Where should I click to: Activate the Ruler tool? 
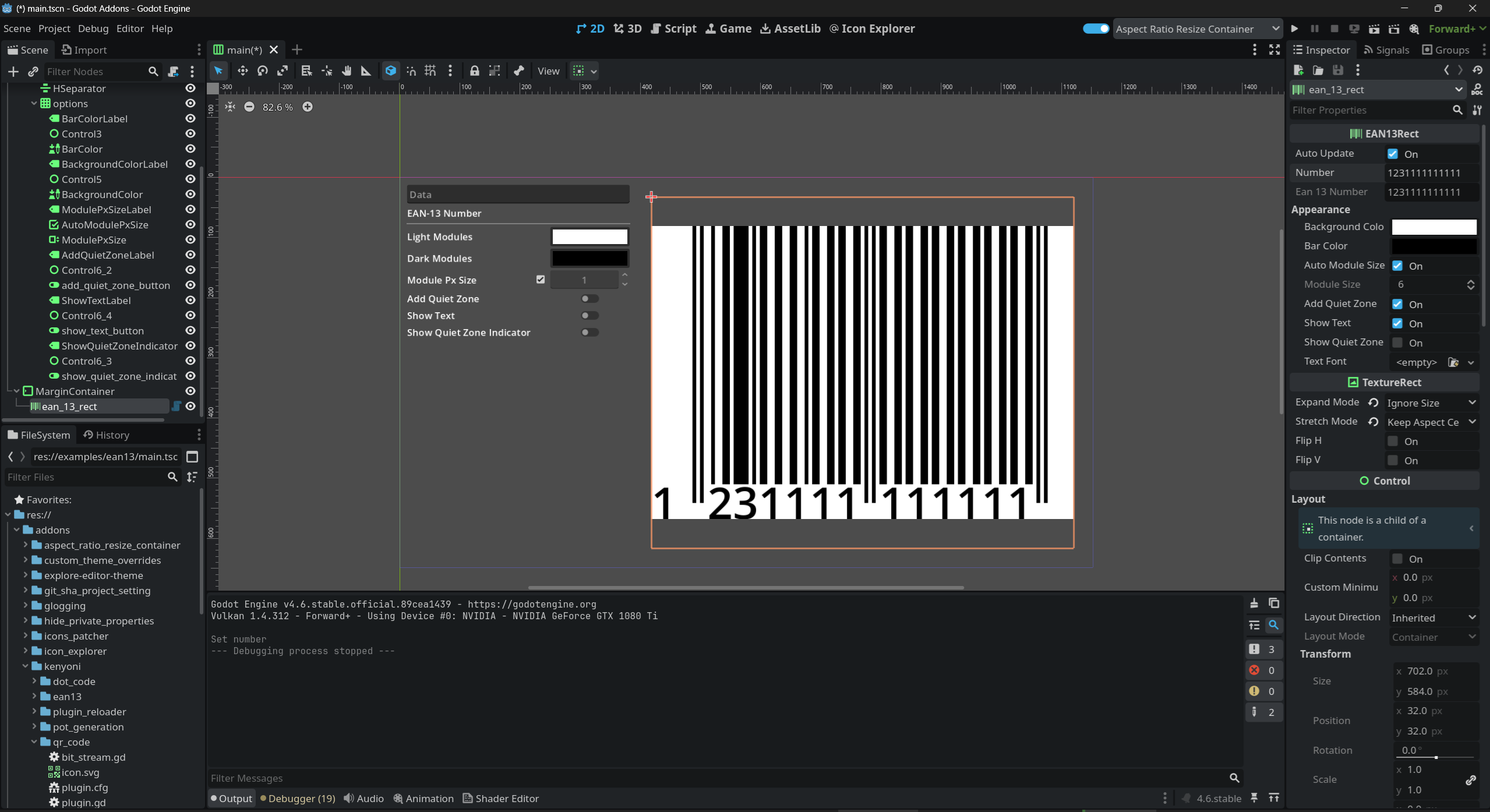(x=366, y=71)
